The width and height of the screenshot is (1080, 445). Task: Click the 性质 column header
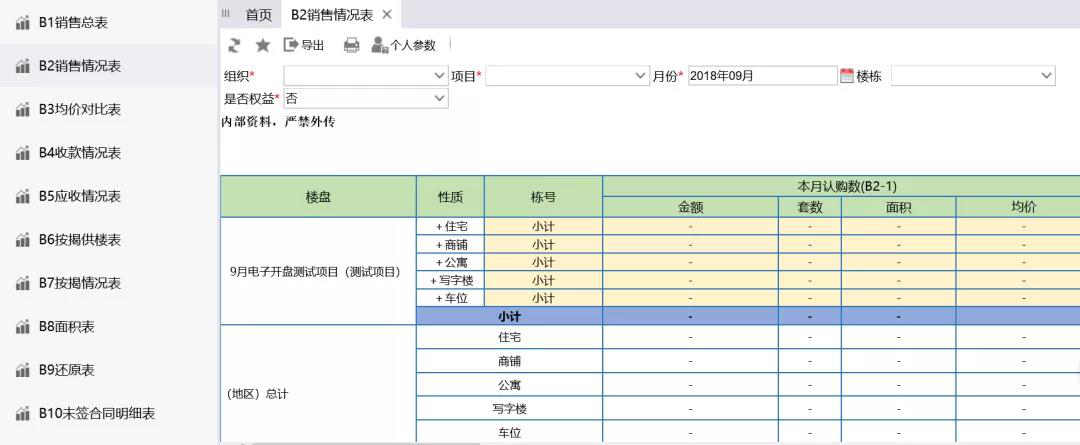pyautogui.click(x=450, y=197)
